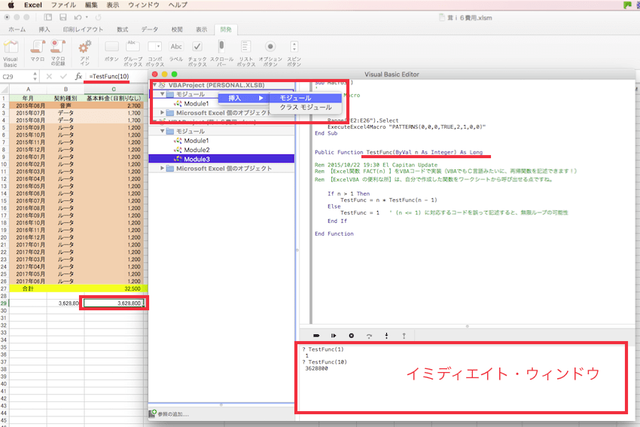The width and height of the screenshot is (640, 427).
Task: Insert a ボタン form control
Action: pyautogui.click(x=111, y=51)
